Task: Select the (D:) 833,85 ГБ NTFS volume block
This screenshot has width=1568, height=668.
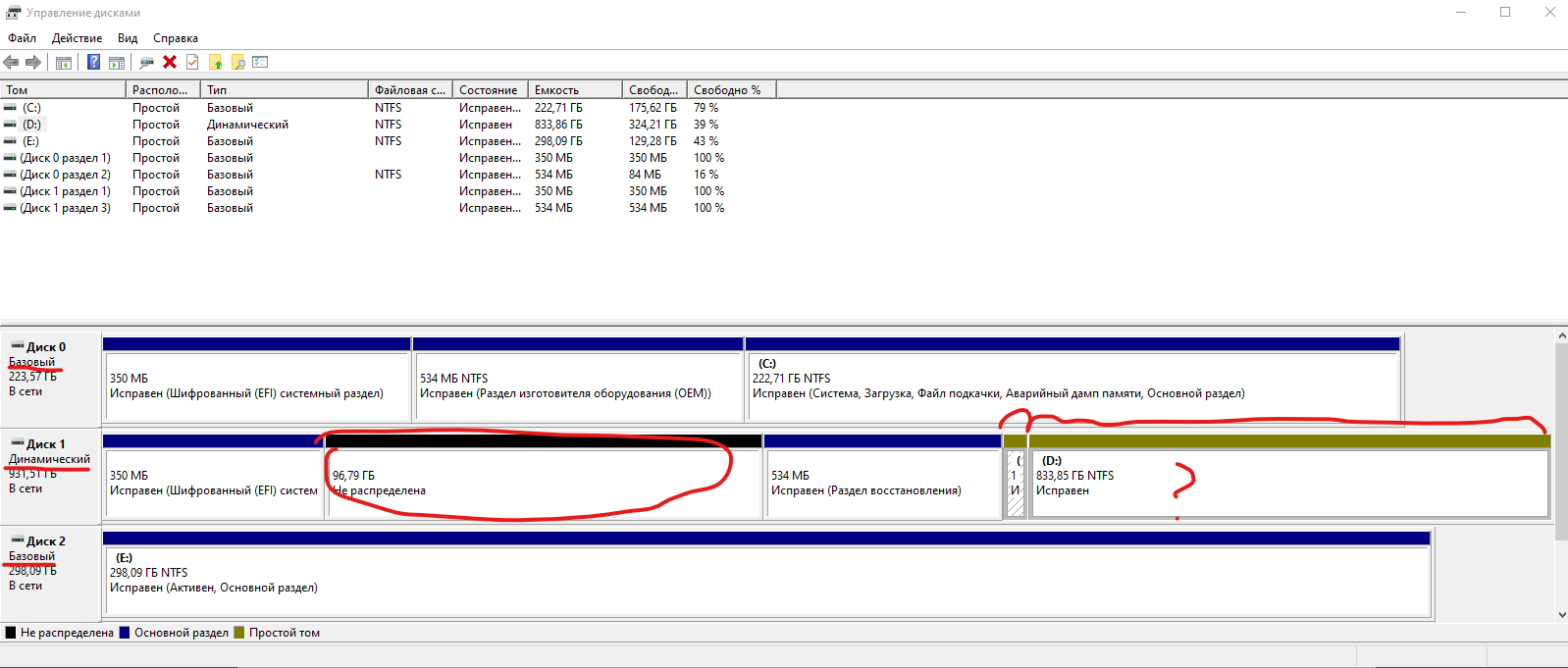Action: tap(1289, 477)
